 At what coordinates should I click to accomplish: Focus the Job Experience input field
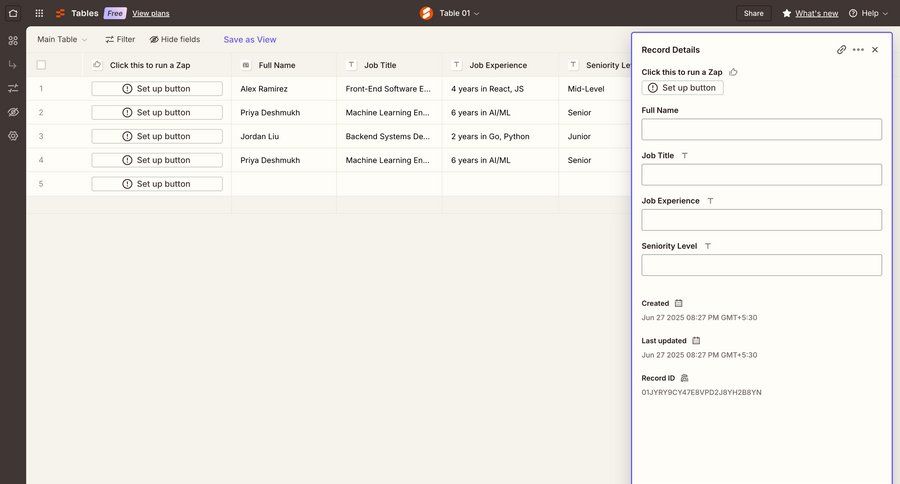[761, 220]
